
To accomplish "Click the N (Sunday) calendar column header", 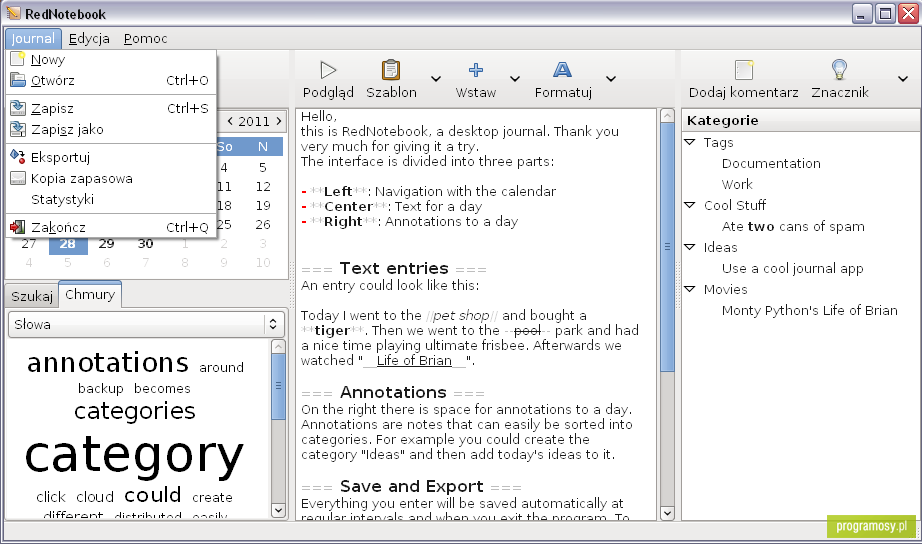I will pyautogui.click(x=263, y=146).
